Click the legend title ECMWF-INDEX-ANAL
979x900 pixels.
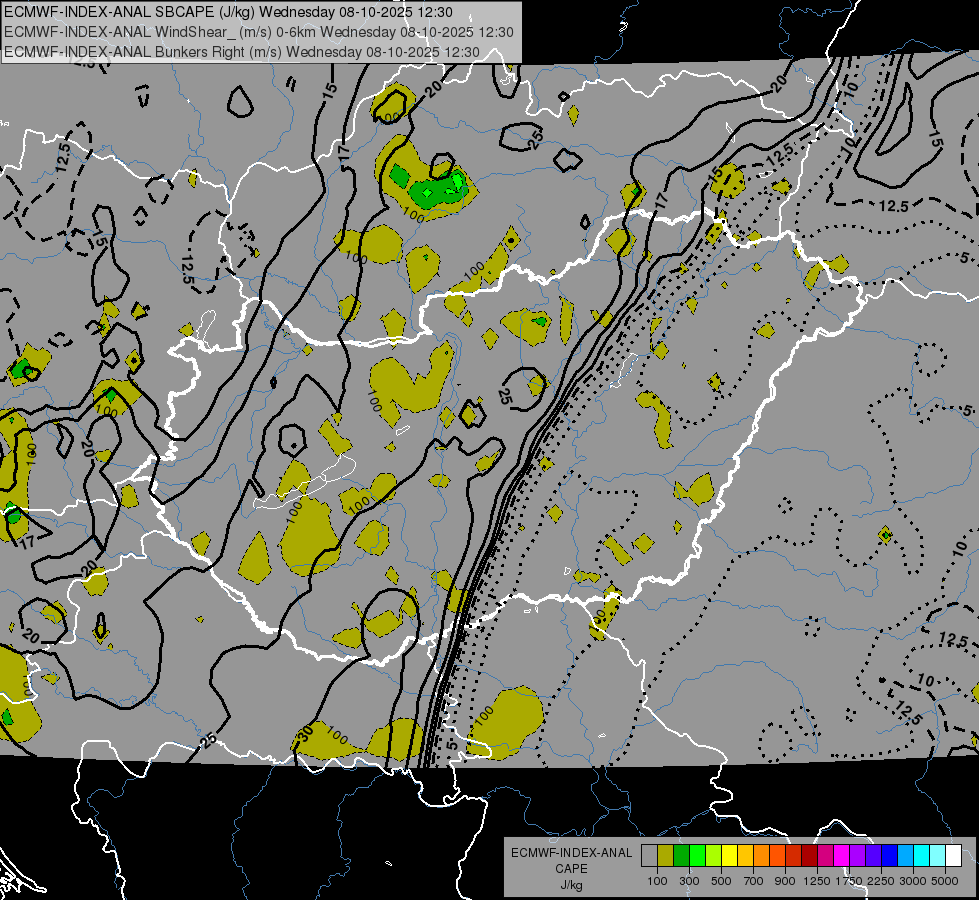571,853
